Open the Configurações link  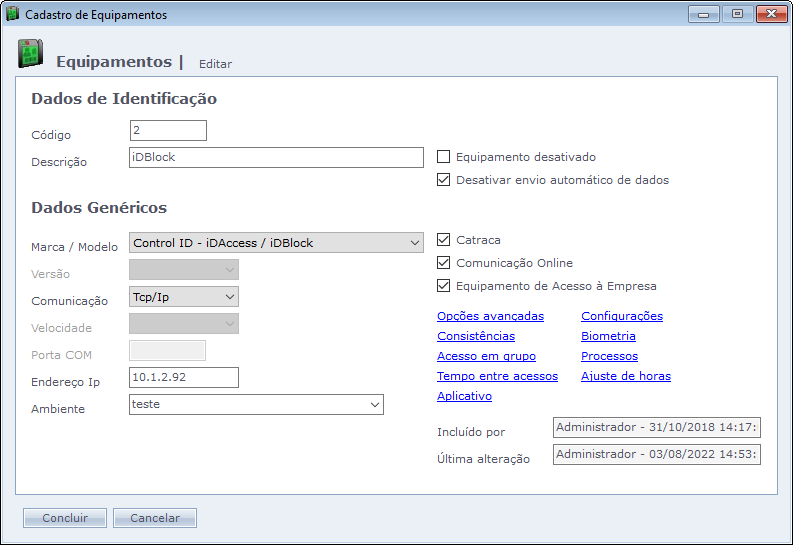pos(621,316)
